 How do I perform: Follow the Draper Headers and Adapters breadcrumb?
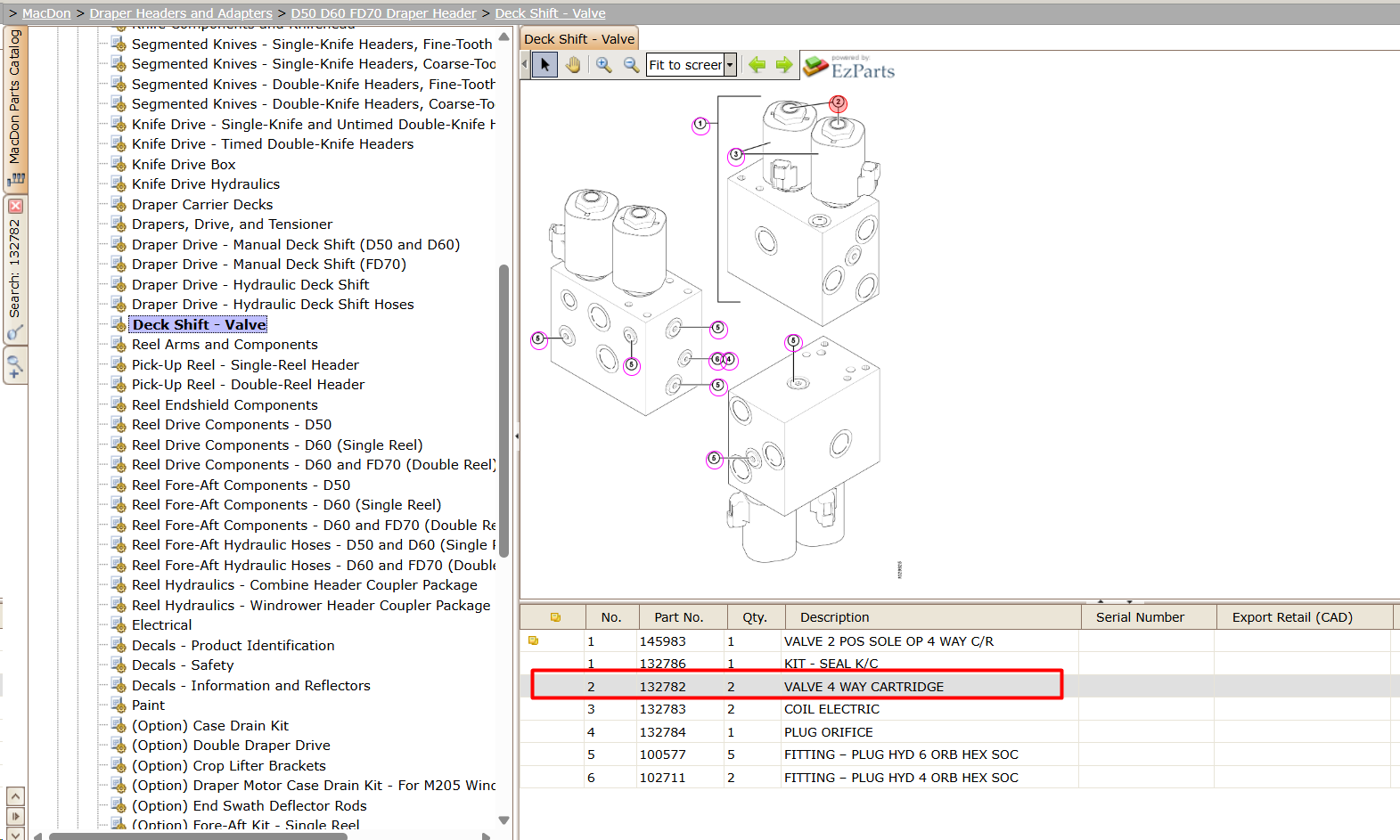181,13
